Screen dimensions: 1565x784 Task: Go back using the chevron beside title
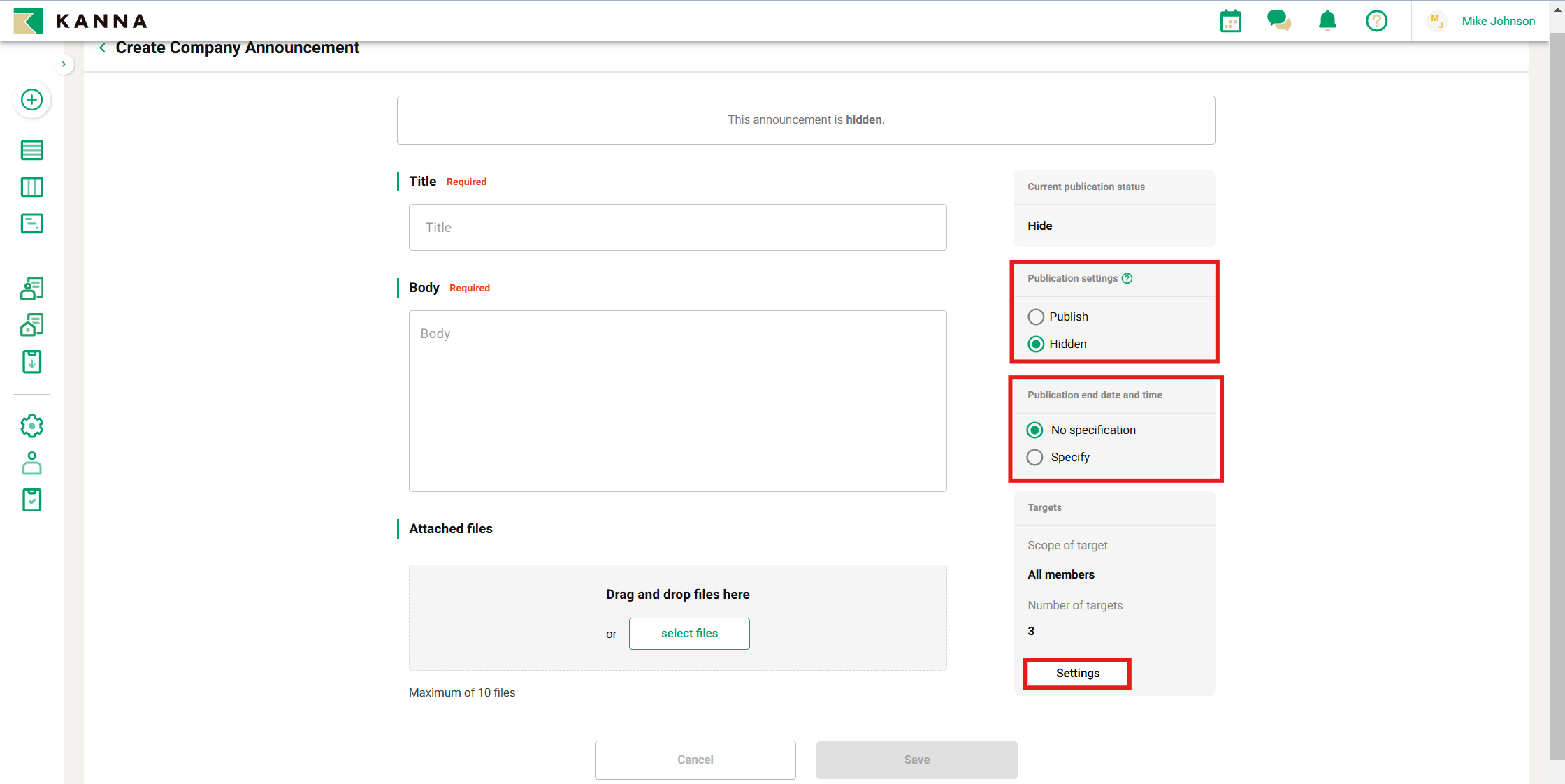103,48
